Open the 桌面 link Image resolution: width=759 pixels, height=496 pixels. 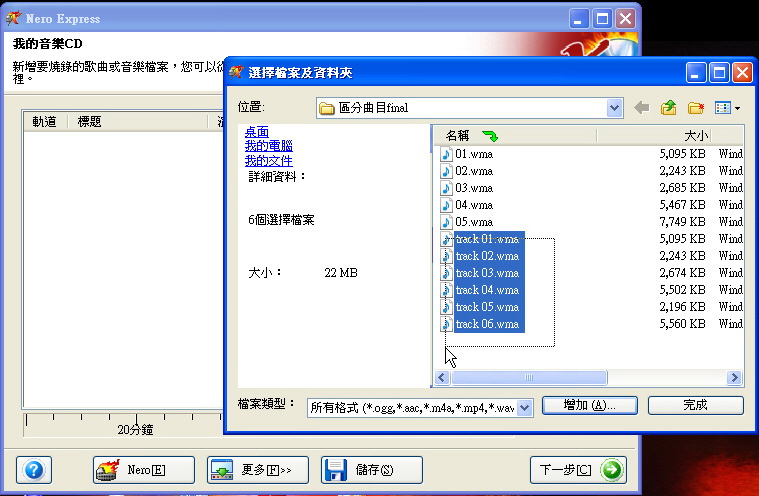pos(256,132)
